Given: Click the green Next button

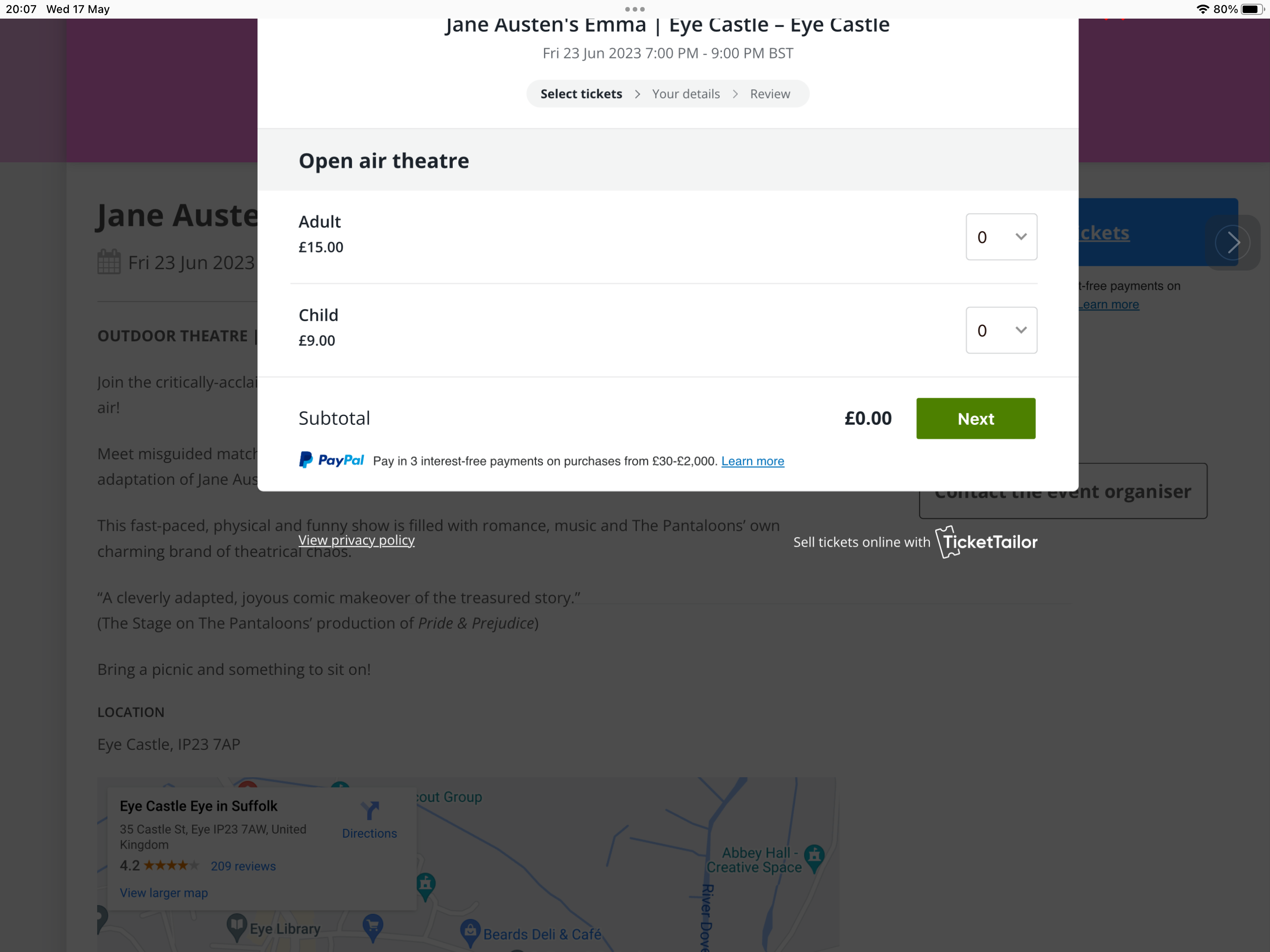Looking at the screenshot, I should point(975,418).
